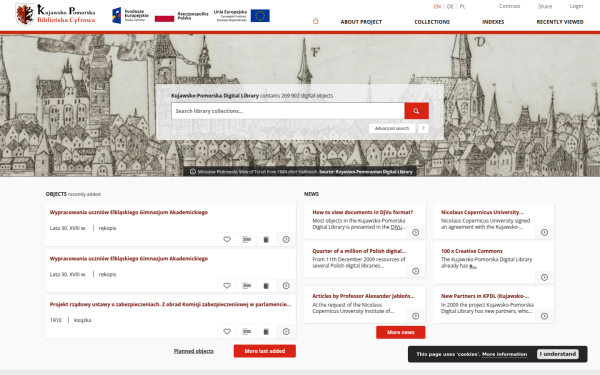Screen dimensions: 600x375
Task: Open arrow on Quarter of a million news card
Action: point(416,271)
